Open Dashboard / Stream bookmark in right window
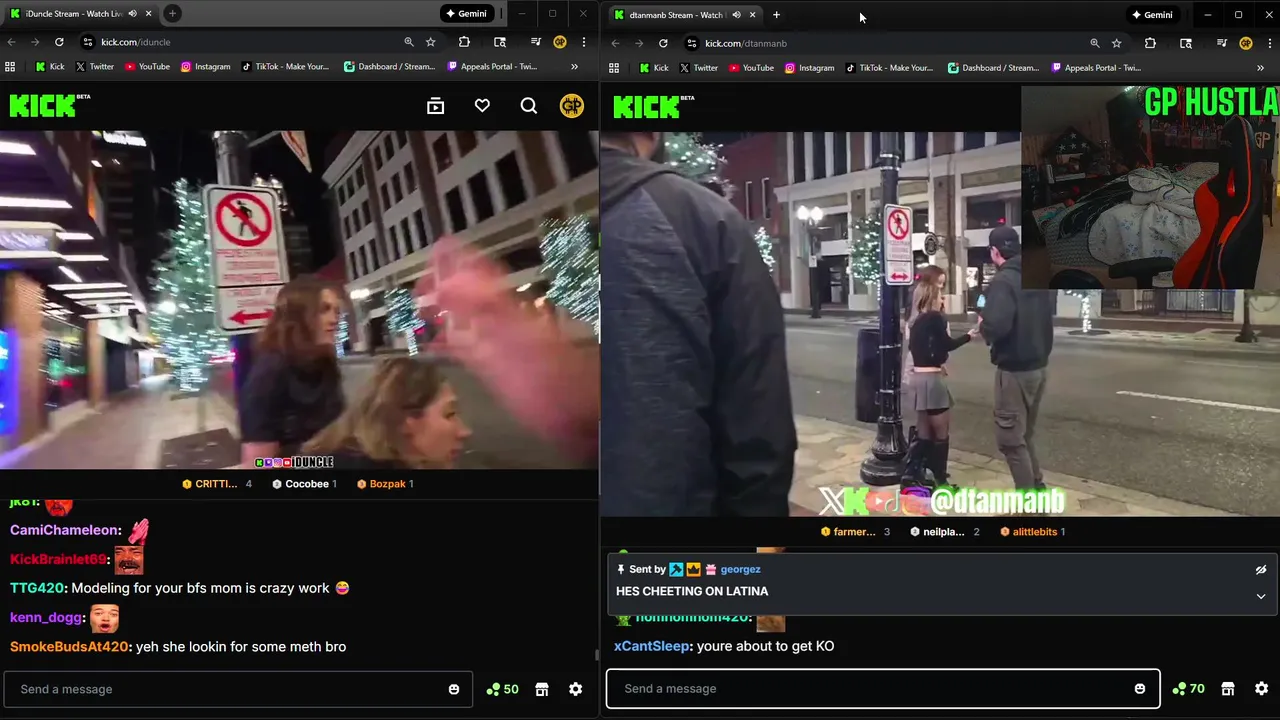This screenshot has width=1280, height=720. [x=993, y=68]
